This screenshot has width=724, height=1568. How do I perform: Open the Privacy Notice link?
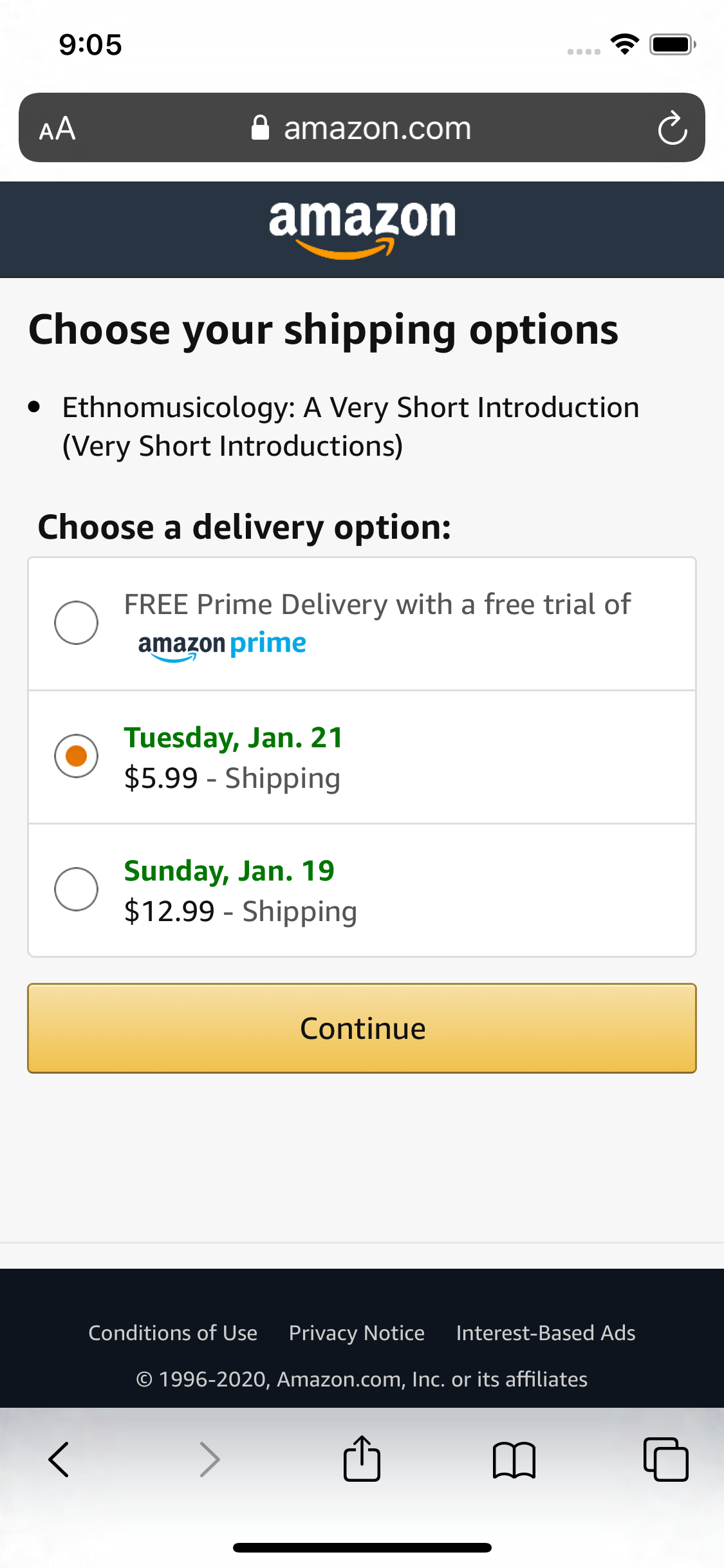pos(356,1332)
